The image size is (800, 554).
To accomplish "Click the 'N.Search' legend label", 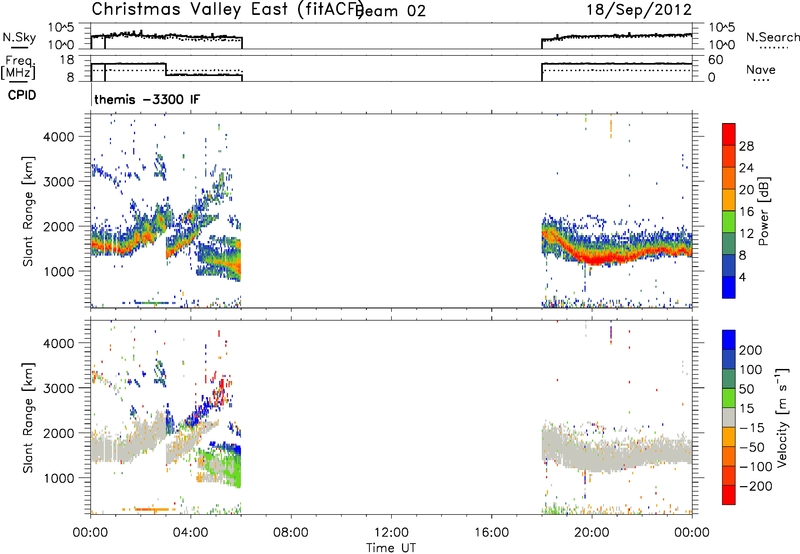I will pyautogui.click(x=772, y=37).
